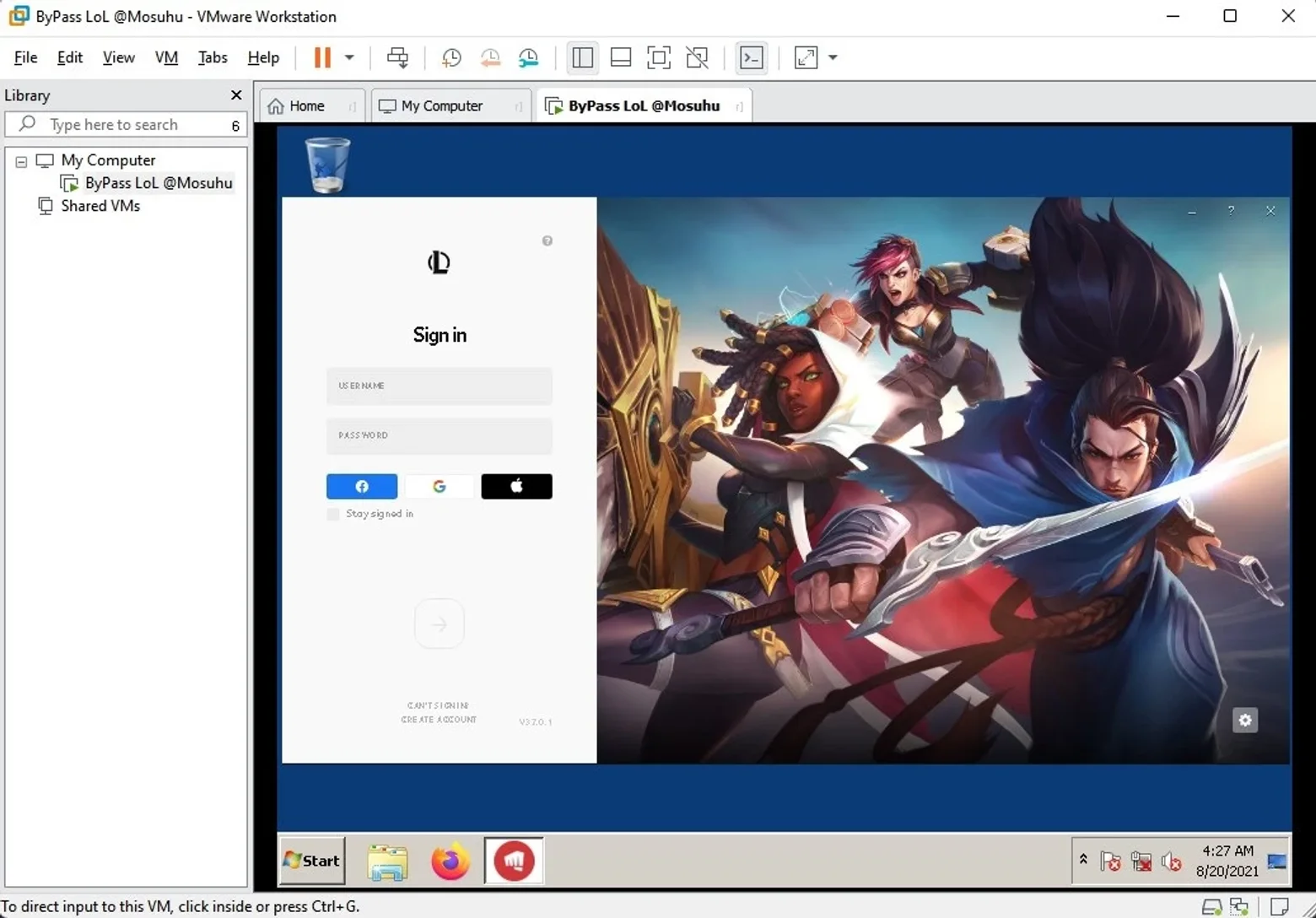The image size is (1316, 918).
Task: Sign in with Google
Action: (x=440, y=487)
